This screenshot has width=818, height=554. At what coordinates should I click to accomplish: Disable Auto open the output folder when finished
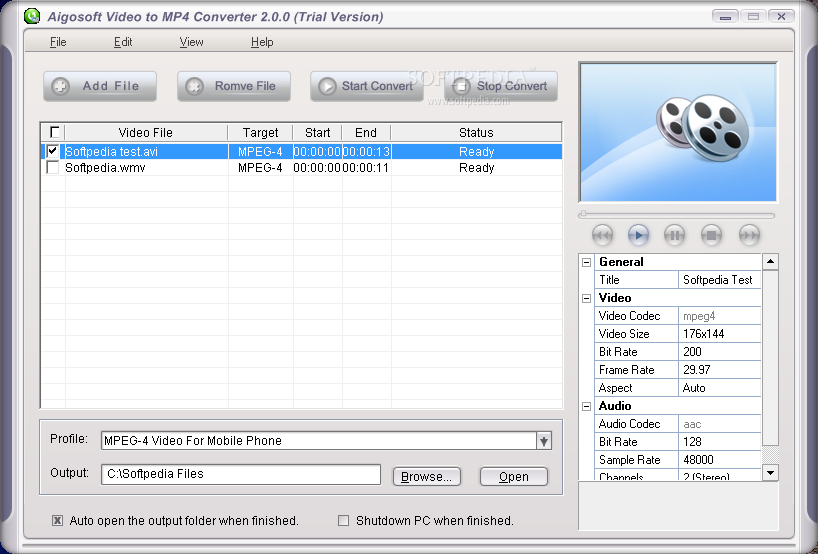click(57, 521)
